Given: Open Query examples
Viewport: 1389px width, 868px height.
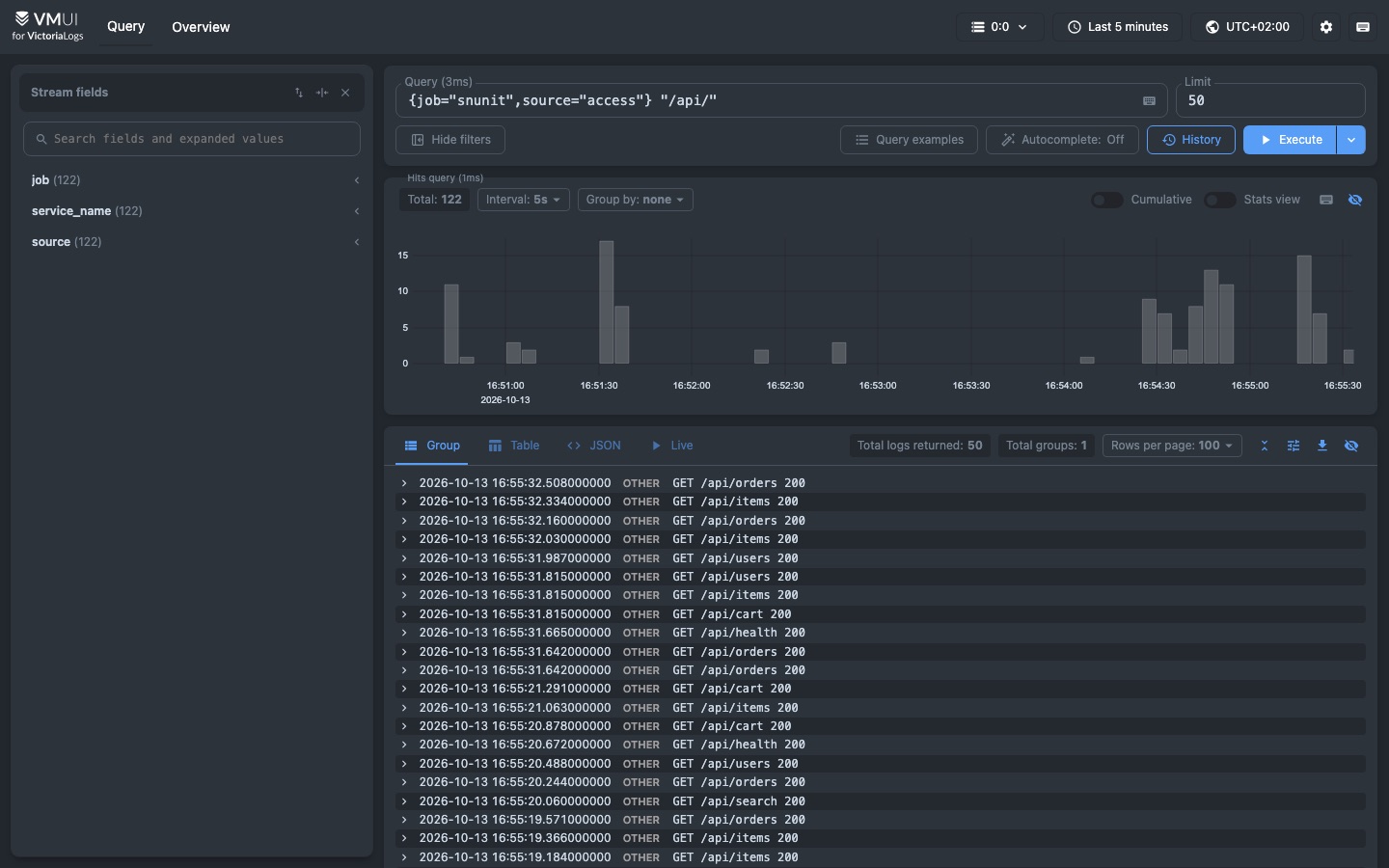Looking at the screenshot, I should tap(909, 140).
